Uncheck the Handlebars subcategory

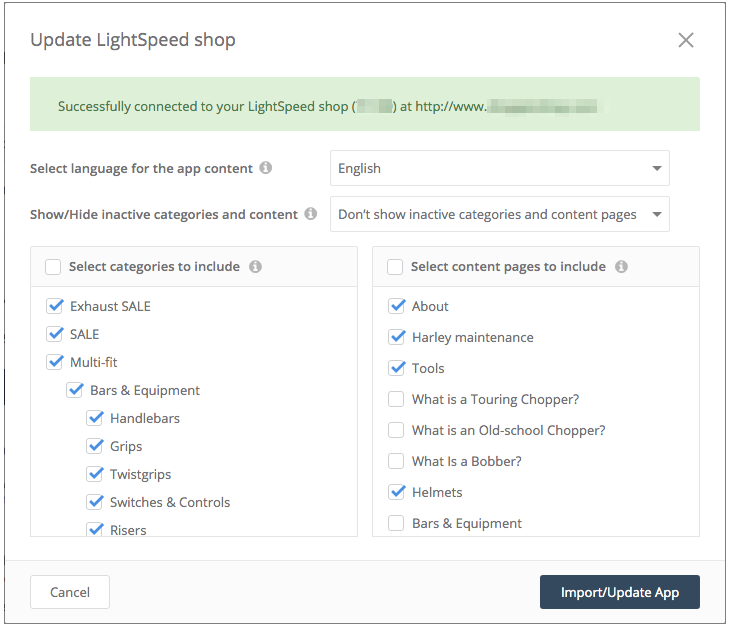[95, 418]
